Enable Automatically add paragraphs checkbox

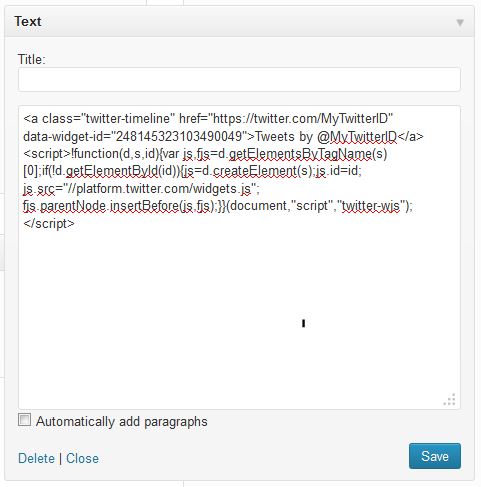[x=24, y=420]
